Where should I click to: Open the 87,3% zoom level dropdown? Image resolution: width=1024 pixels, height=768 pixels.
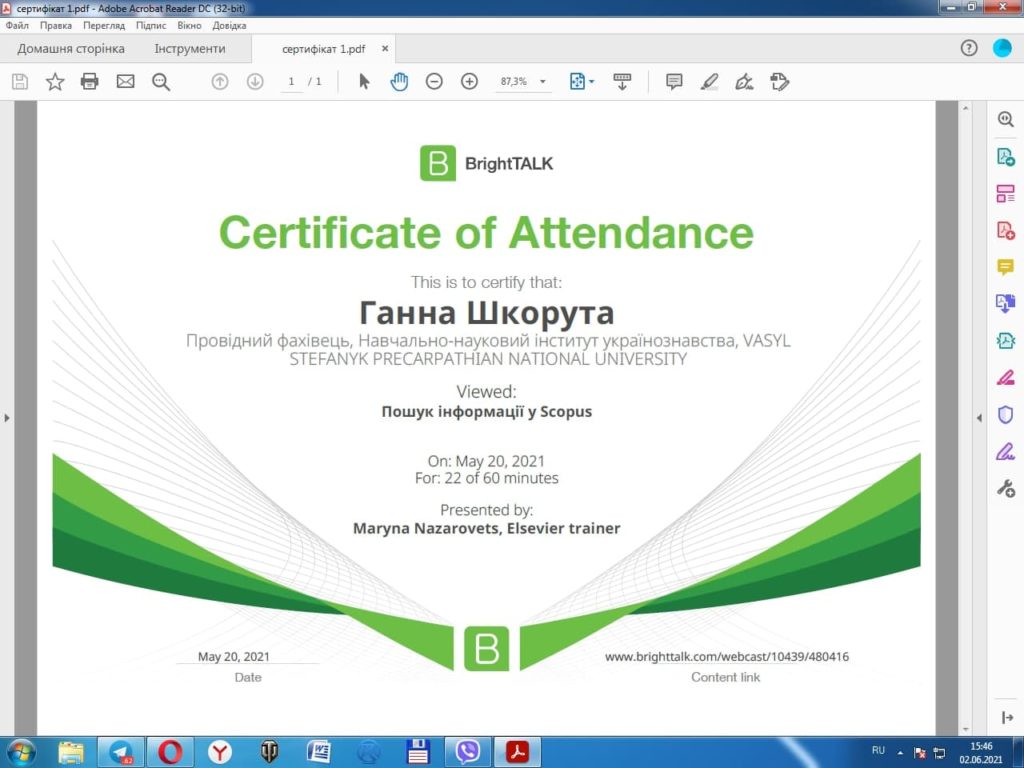(x=543, y=82)
